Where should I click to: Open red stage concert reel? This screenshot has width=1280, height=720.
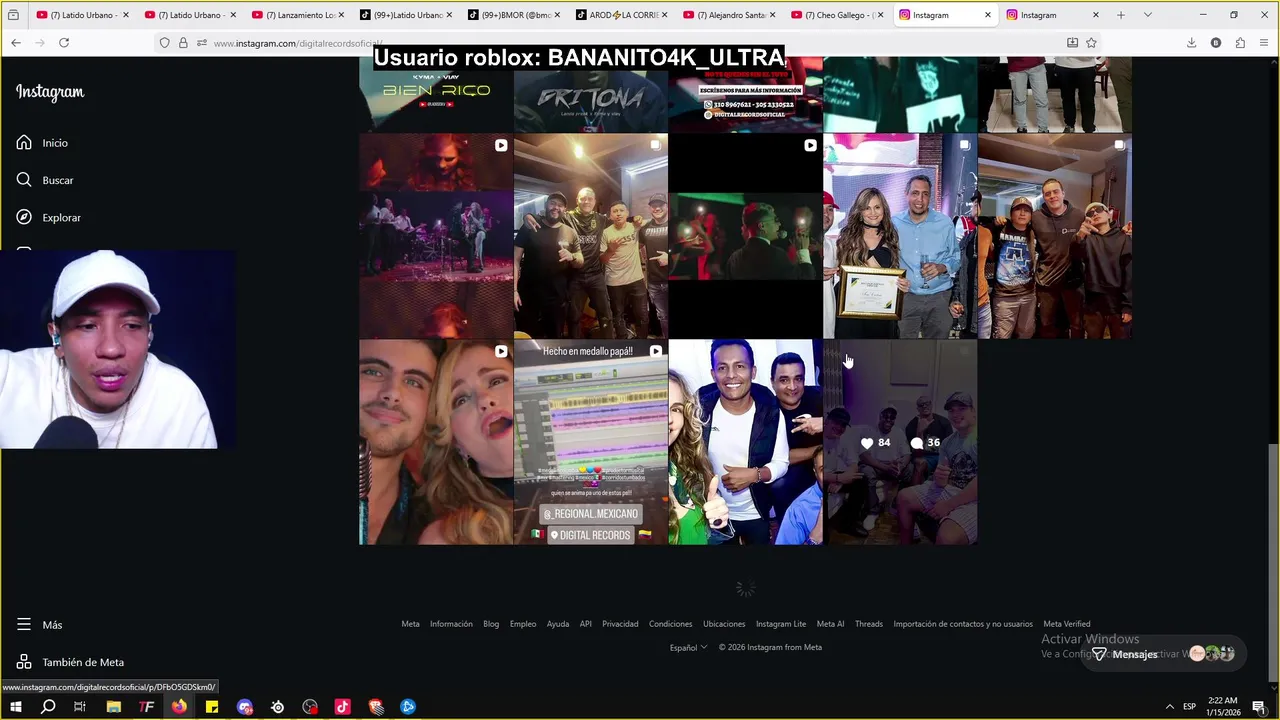tap(436, 236)
